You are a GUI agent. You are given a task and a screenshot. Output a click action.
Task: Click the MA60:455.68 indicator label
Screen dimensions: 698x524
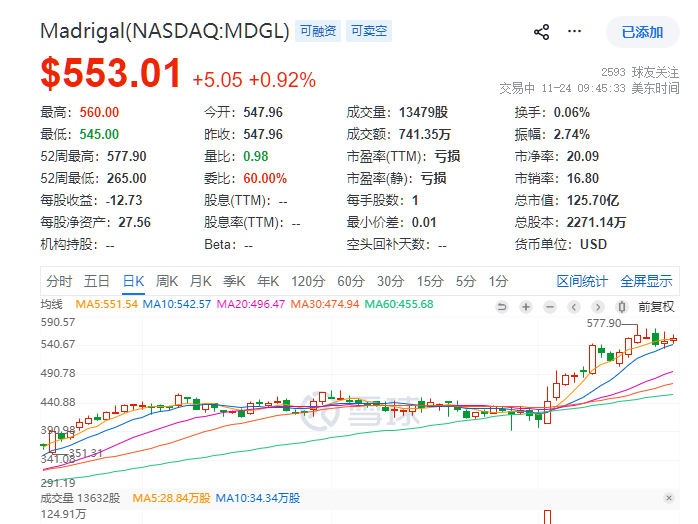(x=399, y=305)
